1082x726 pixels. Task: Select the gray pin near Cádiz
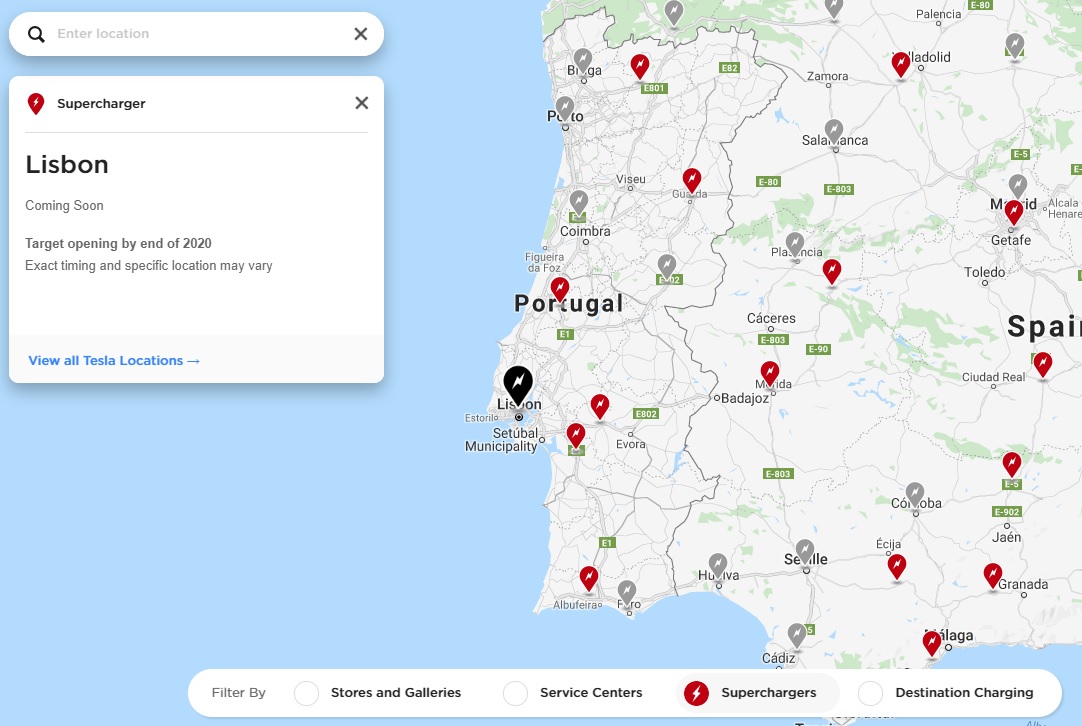point(797,633)
